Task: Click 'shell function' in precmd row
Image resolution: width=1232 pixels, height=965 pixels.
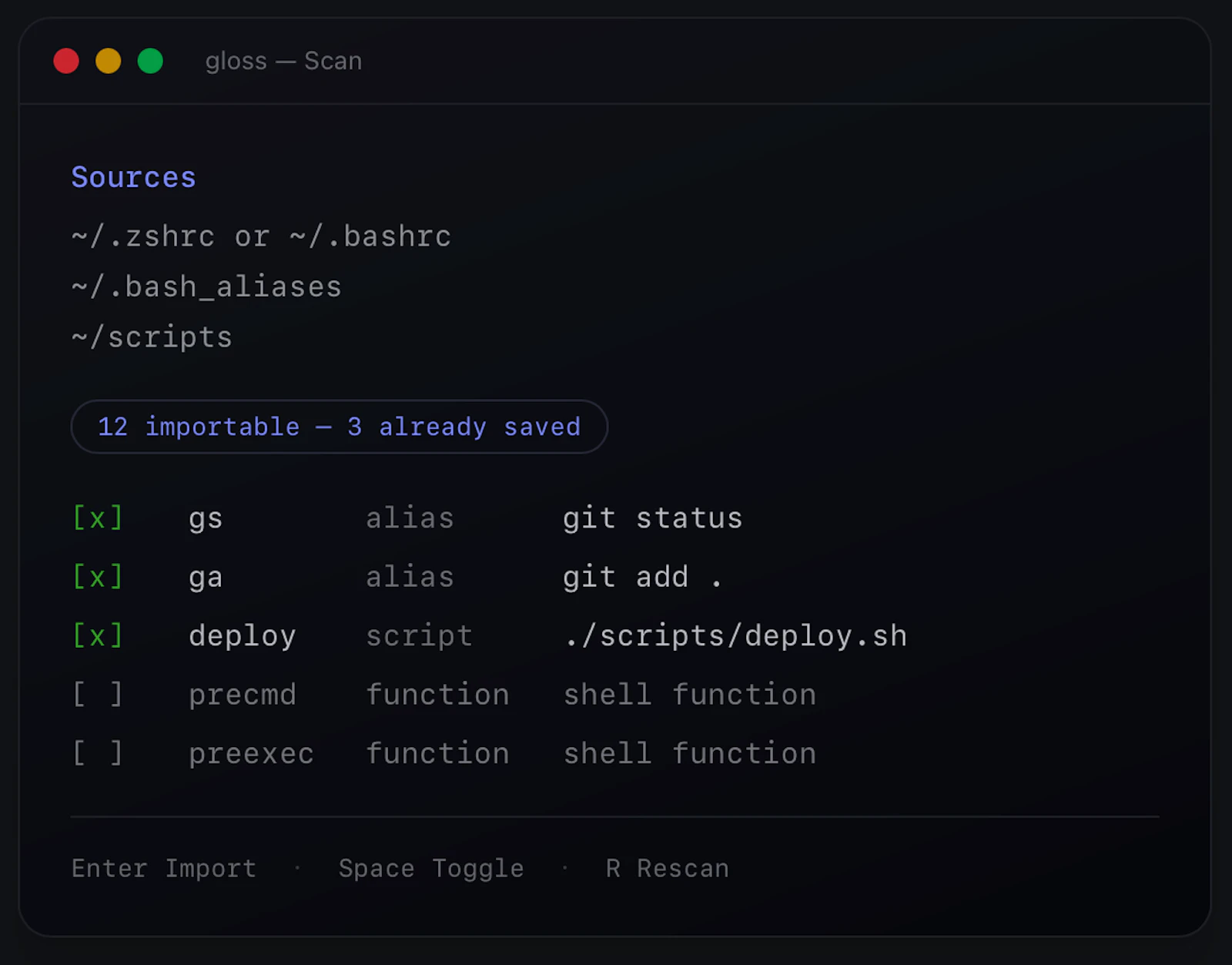Action: pos(690,695)
